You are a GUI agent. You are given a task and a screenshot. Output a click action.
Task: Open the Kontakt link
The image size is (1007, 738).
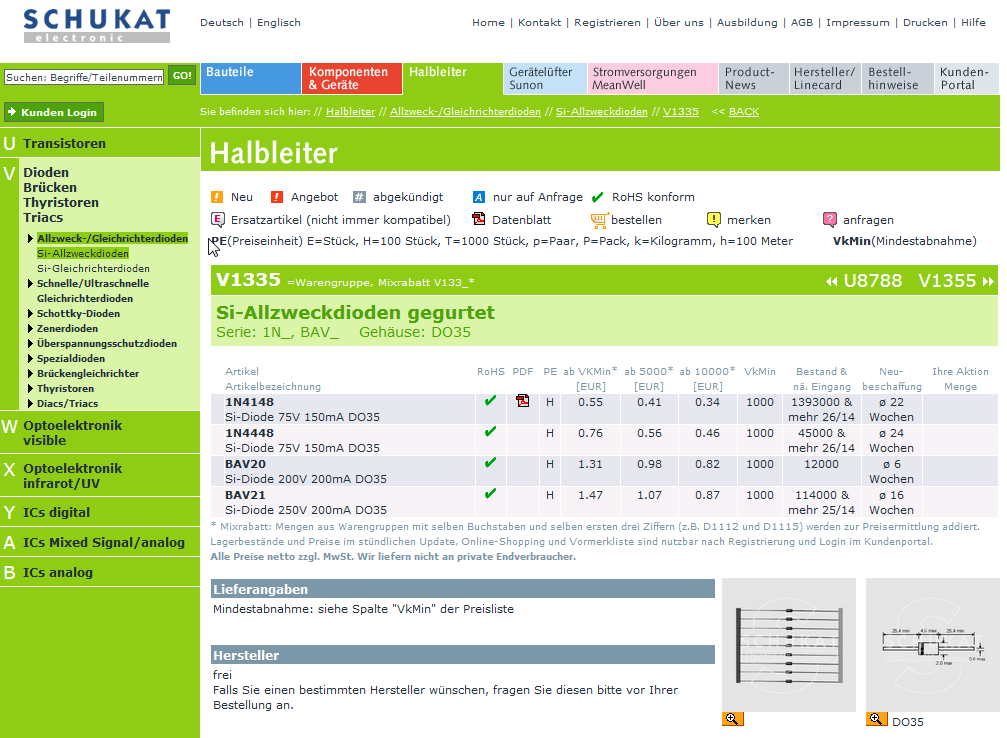coord(539,22)
